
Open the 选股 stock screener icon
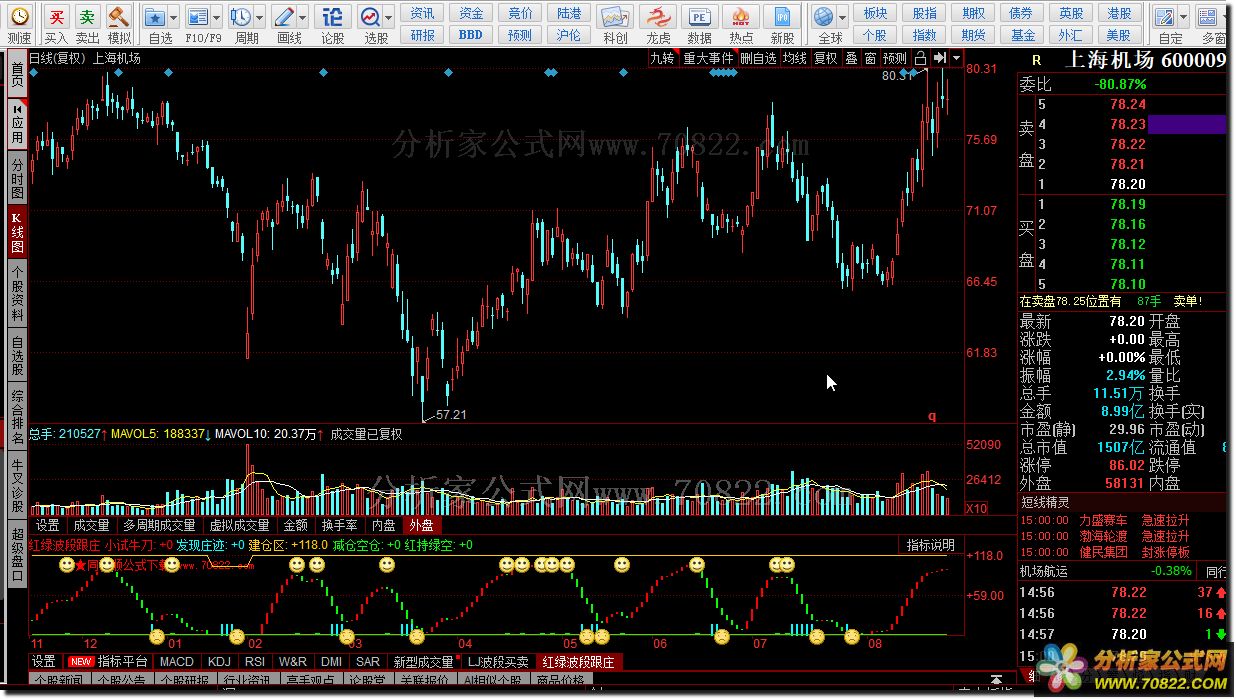(x=370, y=17)
